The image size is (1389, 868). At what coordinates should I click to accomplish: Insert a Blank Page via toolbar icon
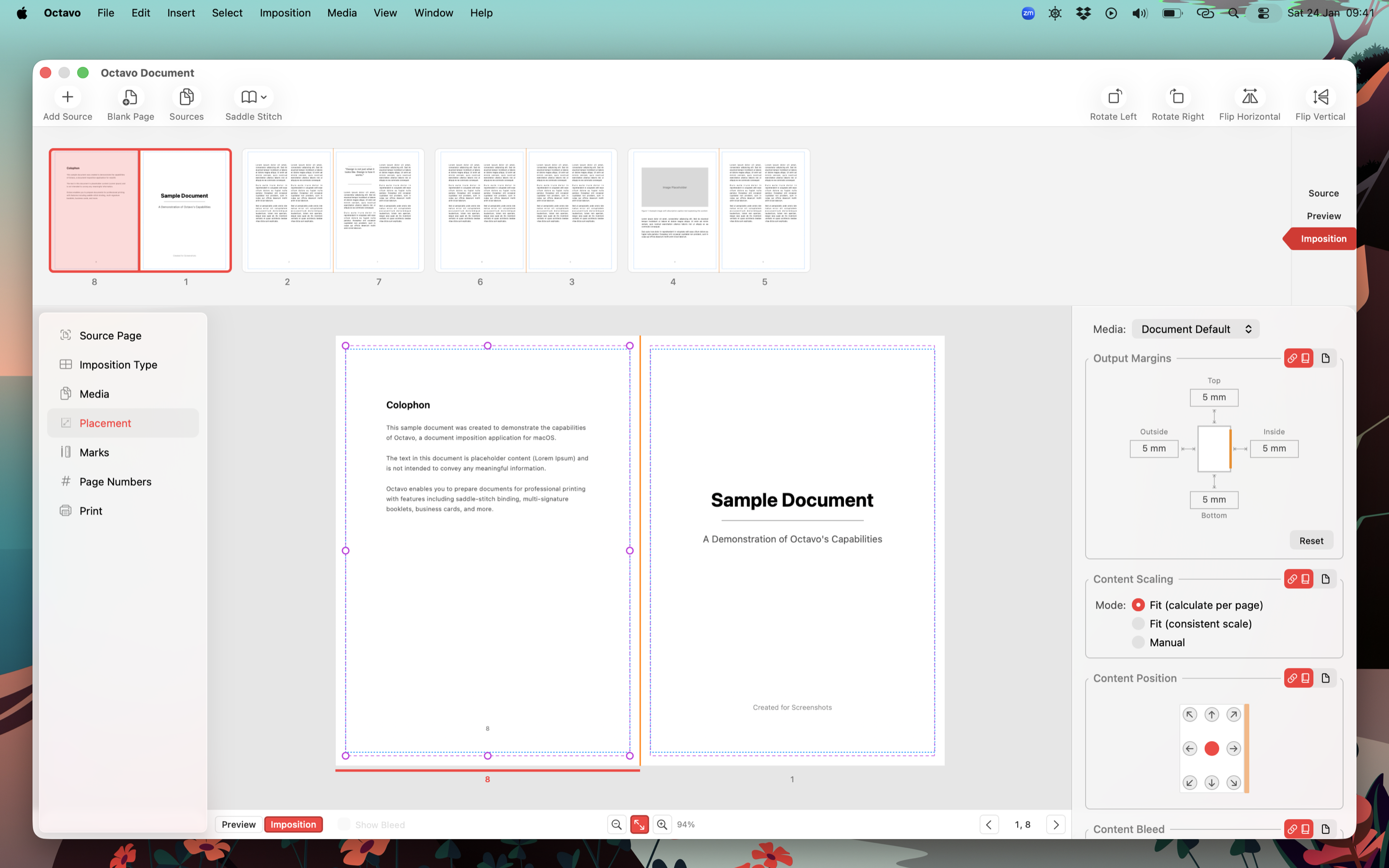pyautogui.click(x=130, y=96)
